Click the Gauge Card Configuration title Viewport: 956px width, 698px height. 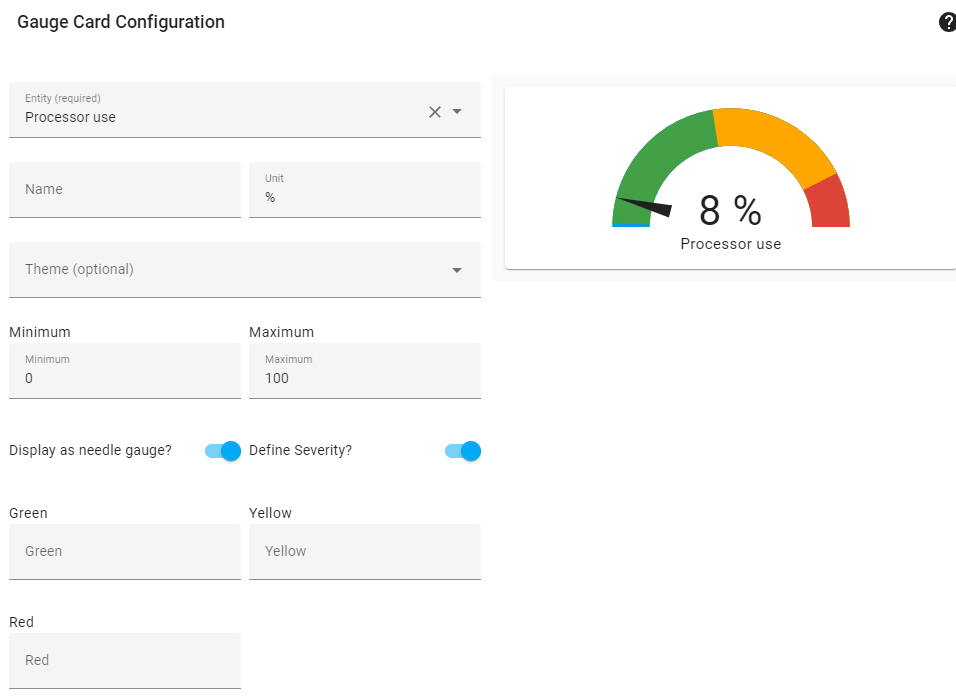(x=121, y=22)
